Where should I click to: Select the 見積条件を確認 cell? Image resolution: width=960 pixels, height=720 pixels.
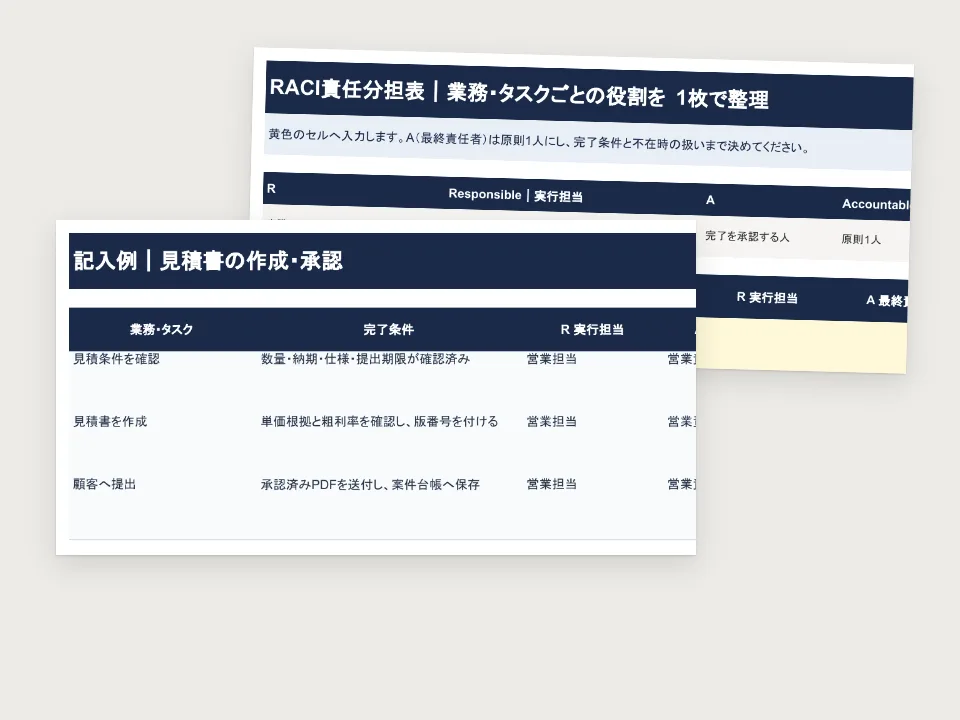pos(116,359)
